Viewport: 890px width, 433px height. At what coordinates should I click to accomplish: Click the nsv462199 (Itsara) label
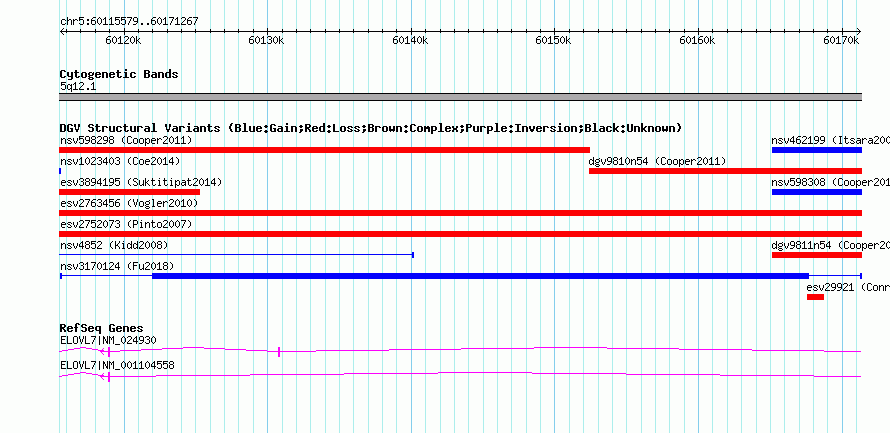point(830,140)
